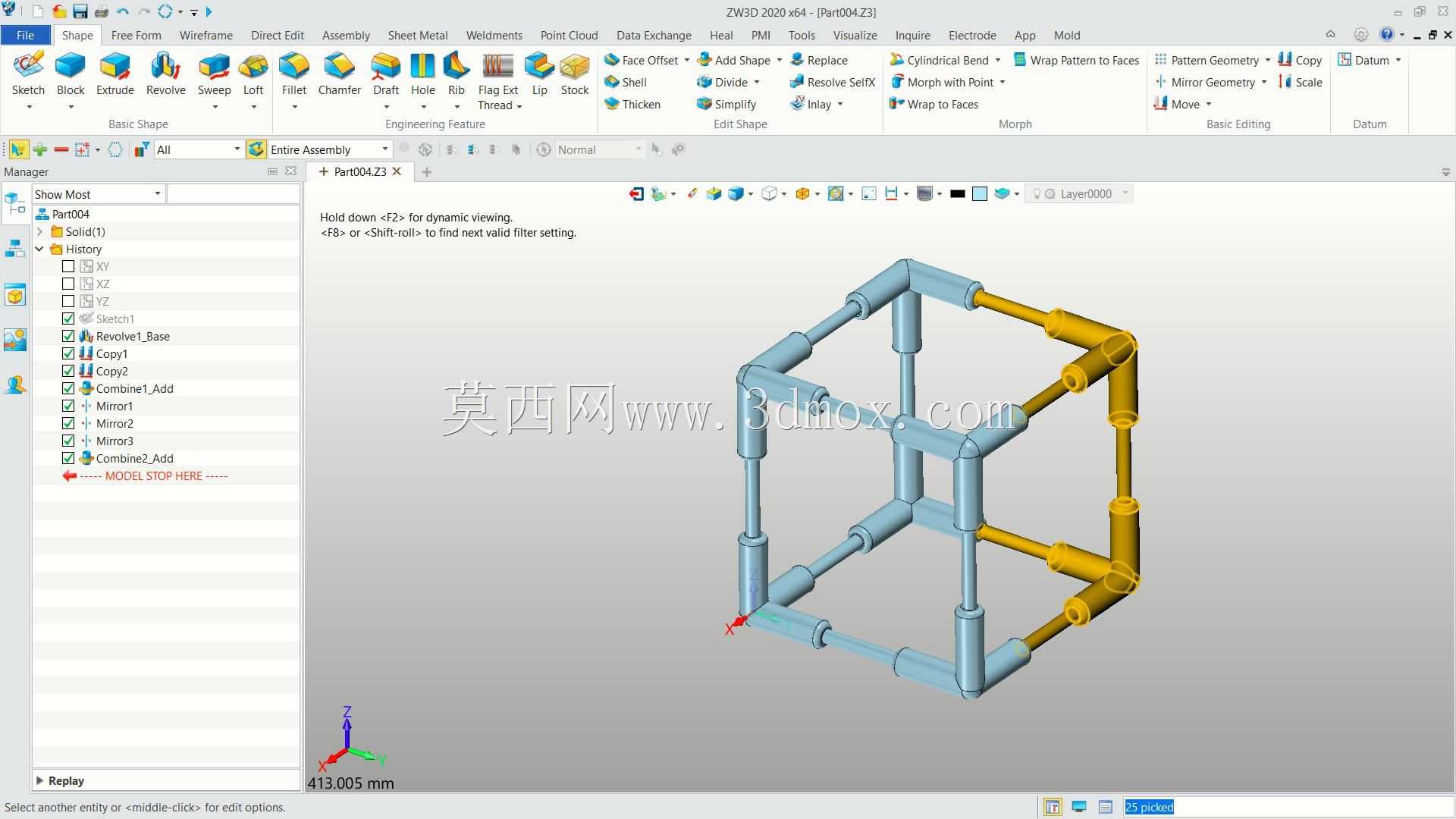
Task: Open the File menu
Action: pos(25,35)
